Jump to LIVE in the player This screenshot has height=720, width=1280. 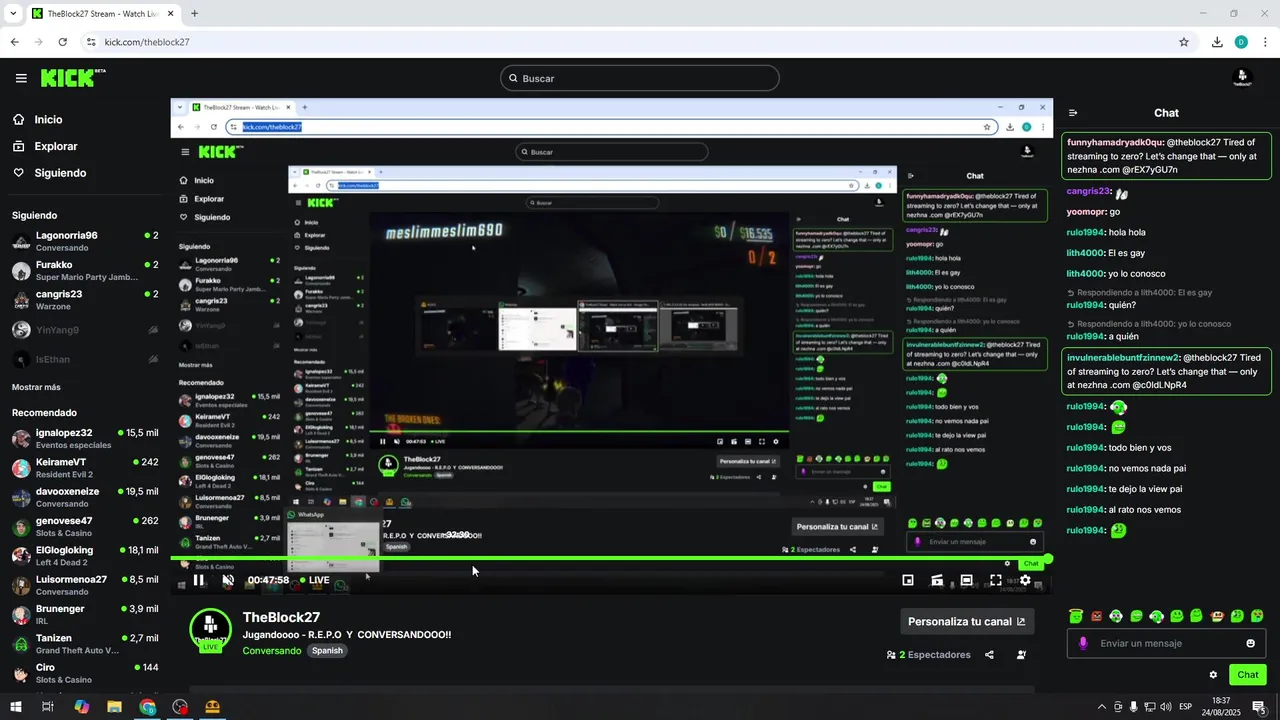313,580
